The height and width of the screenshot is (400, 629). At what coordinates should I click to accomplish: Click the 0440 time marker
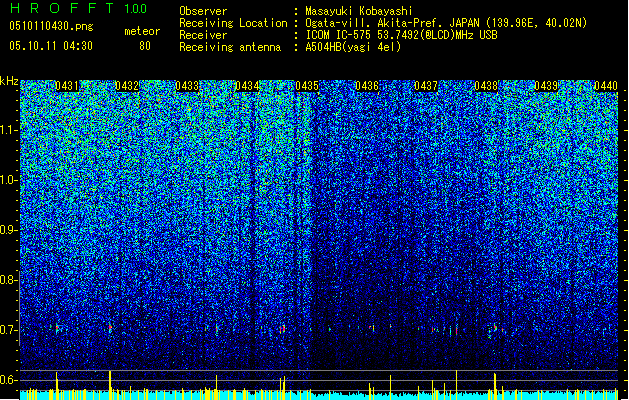click(x=606, y=86)
